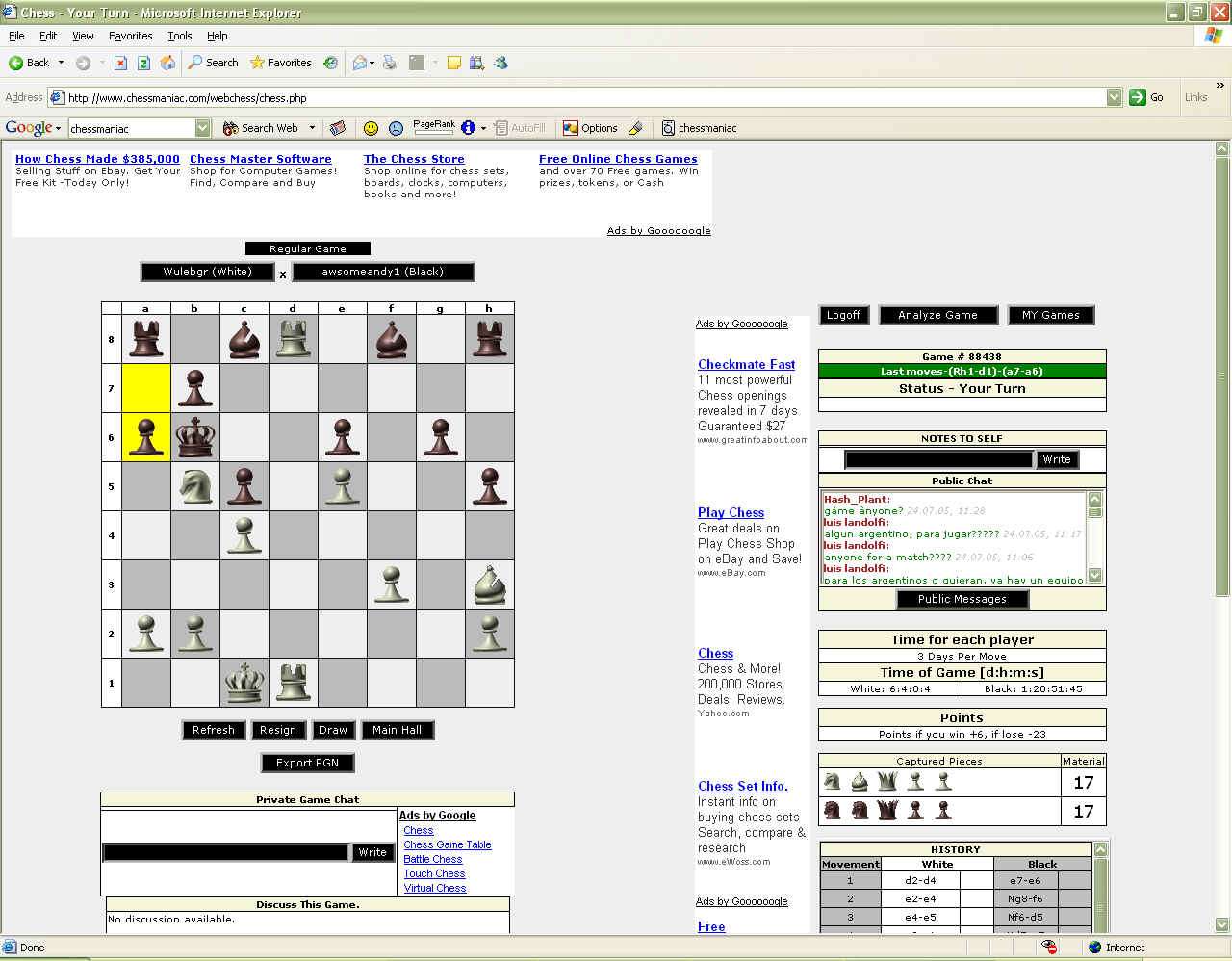The width and height of the screenshot is (1232, 961).
Task: Click the Export PGN button
Action: [307, 763]
